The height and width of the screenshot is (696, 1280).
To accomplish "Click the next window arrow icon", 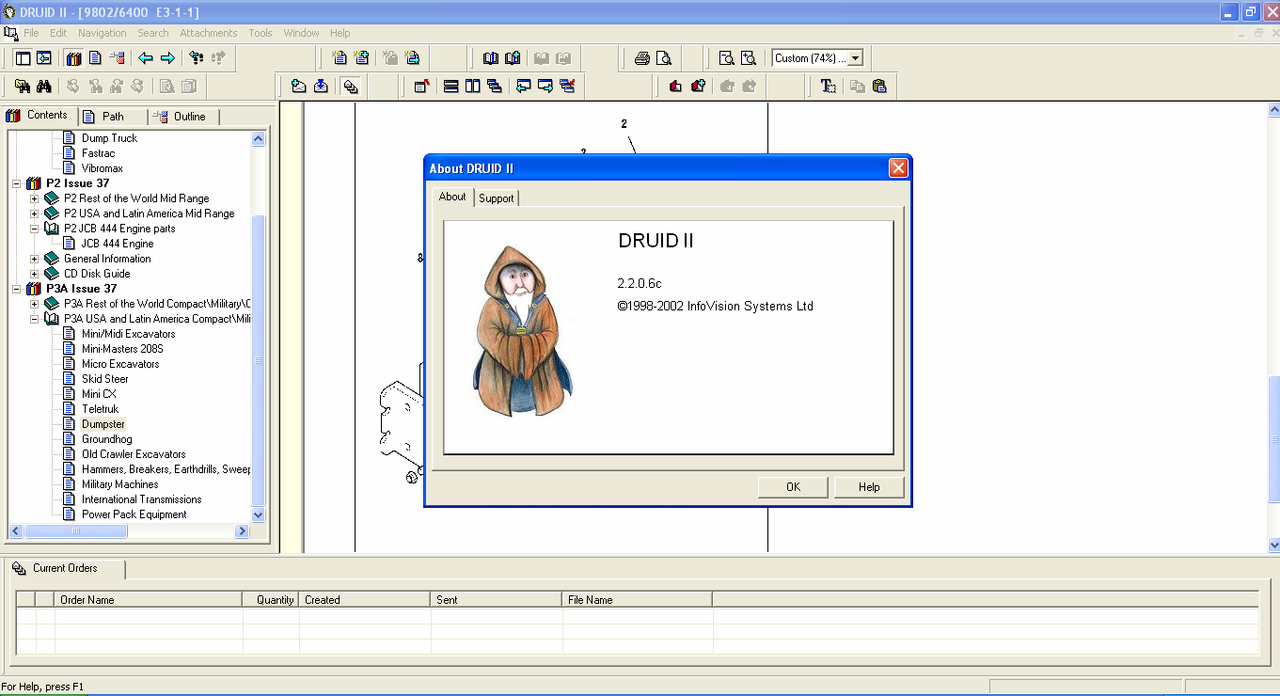I will pyautogui.click(x=546, y=86).
